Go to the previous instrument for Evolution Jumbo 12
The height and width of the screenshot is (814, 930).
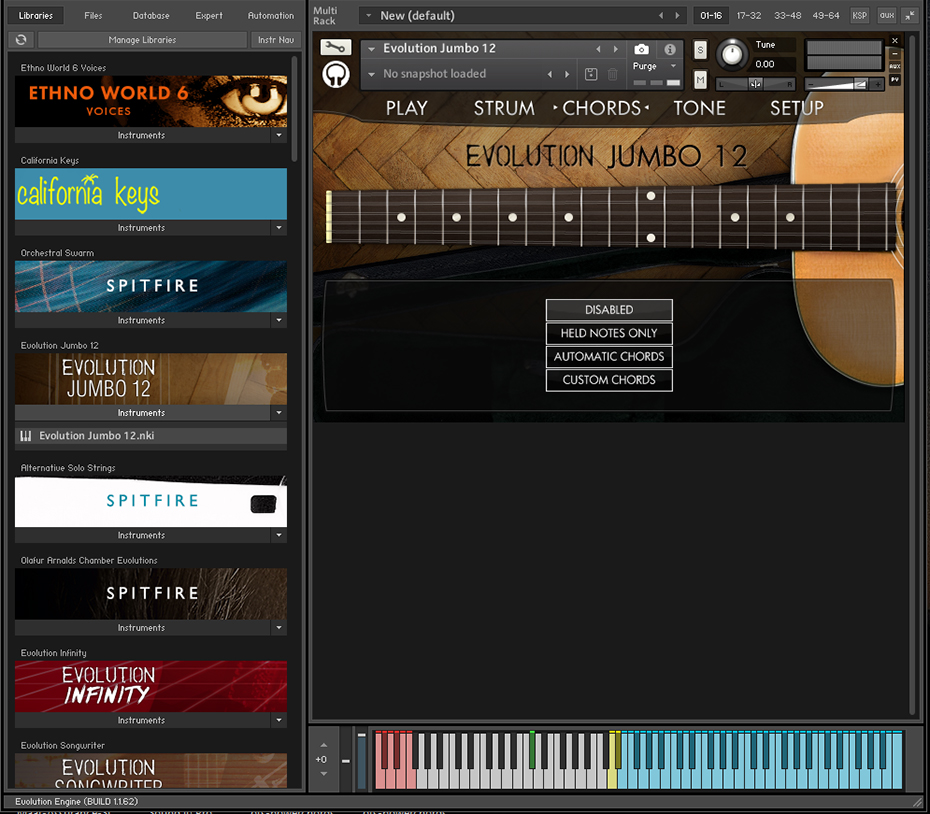[x=598, y=49]
